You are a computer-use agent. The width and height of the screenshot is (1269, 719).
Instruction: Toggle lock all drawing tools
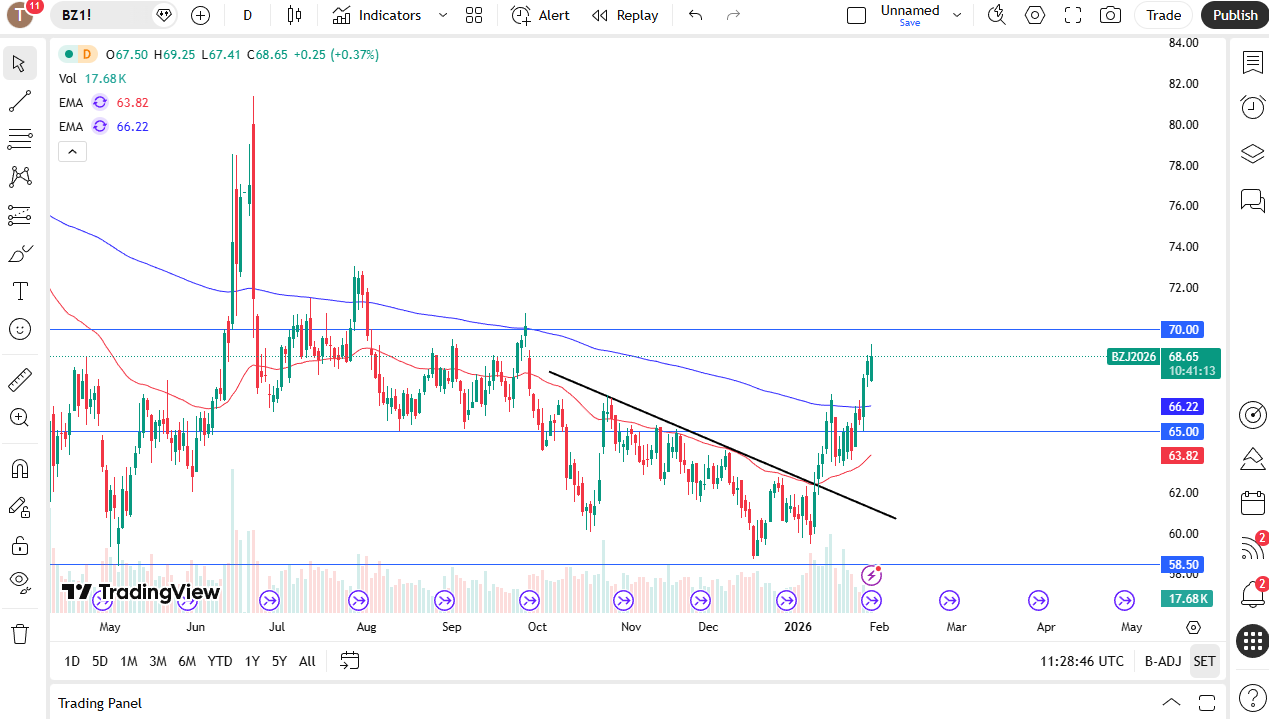[x=19, y=545]
